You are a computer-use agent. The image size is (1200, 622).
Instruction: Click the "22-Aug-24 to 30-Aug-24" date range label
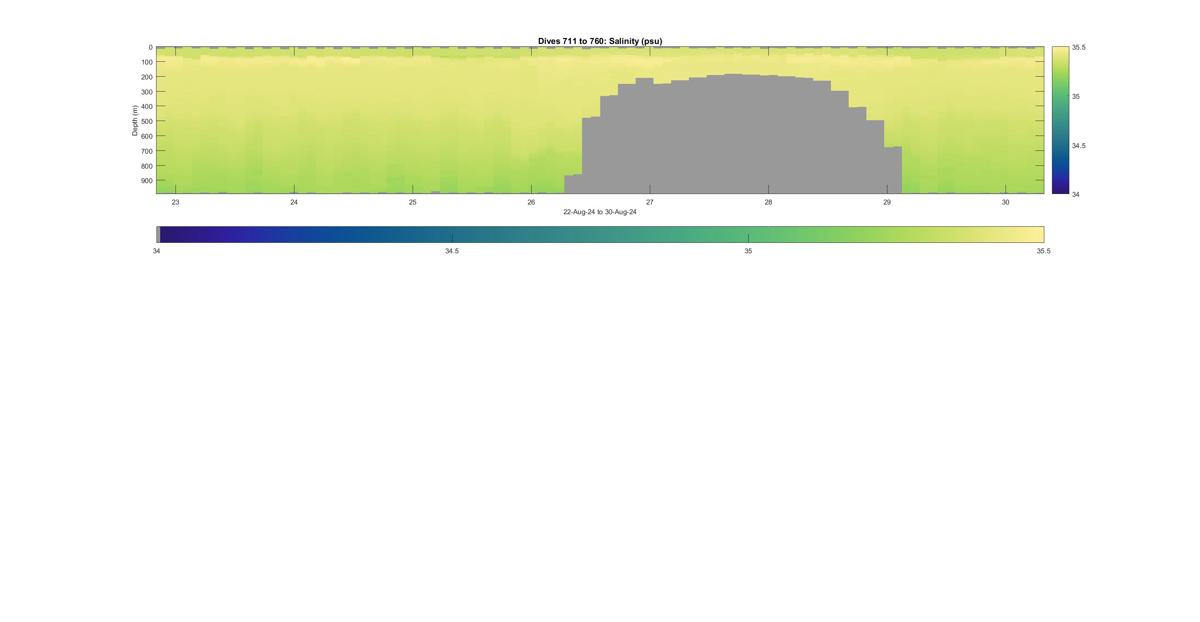pos(600,212)
